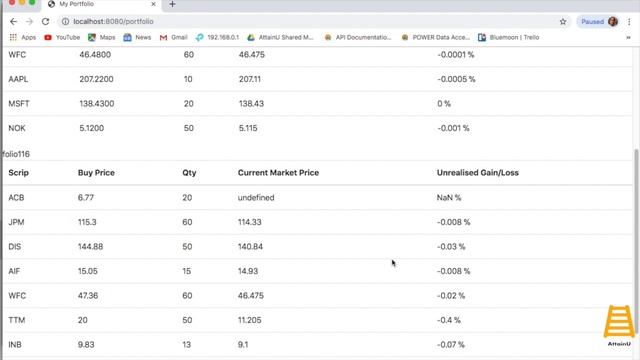640x360 pixels.
Task: Select the My Portfolio tab
Action: pos(101,4)
